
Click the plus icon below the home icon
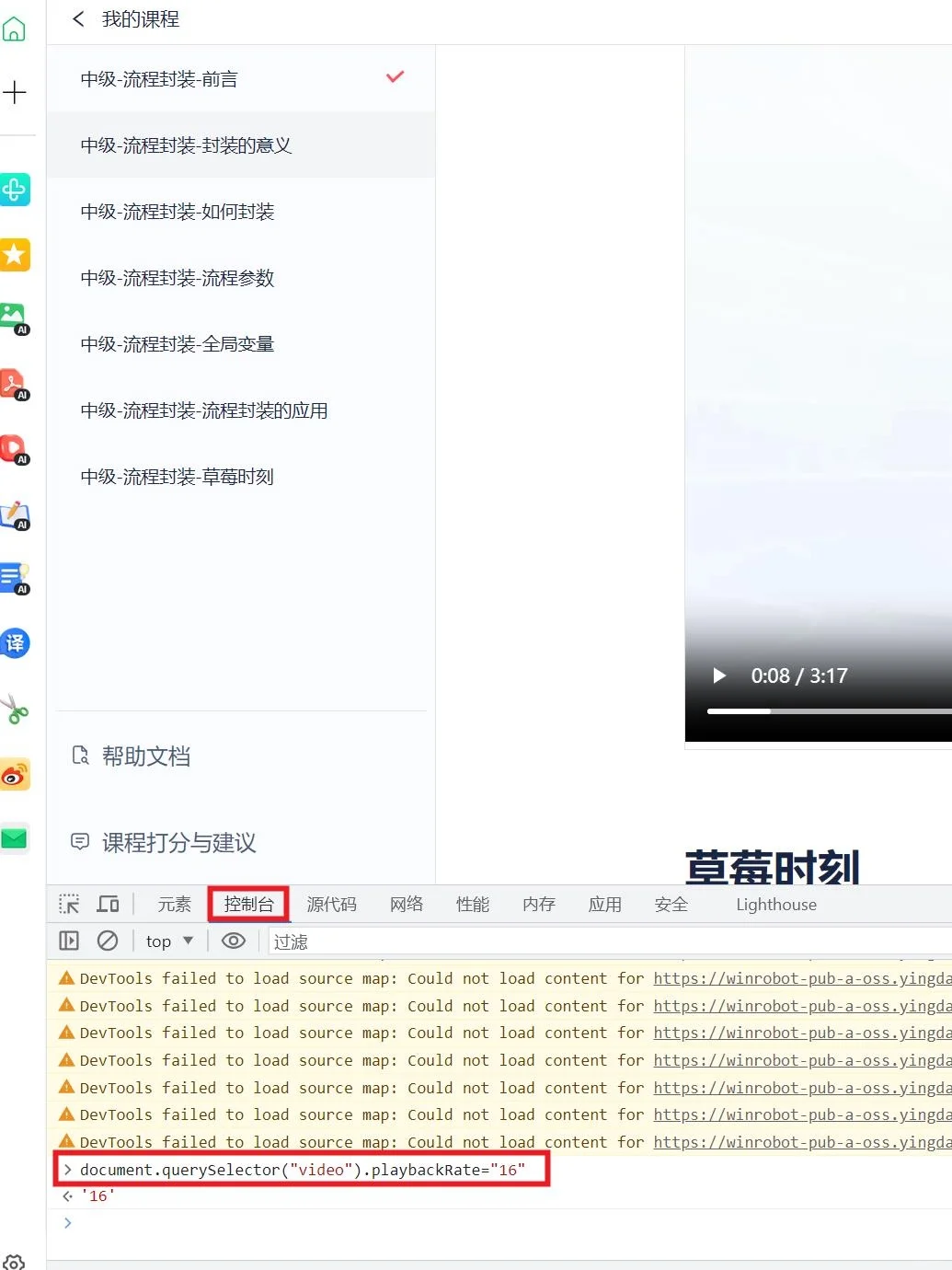click(16, 91)
